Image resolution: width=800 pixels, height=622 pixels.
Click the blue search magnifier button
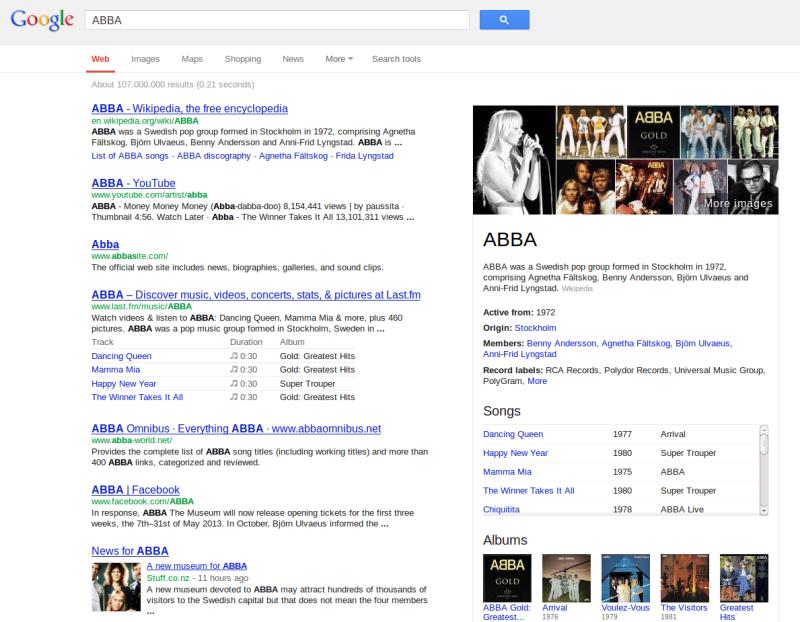pyautogui.click(x=504, y=20)
